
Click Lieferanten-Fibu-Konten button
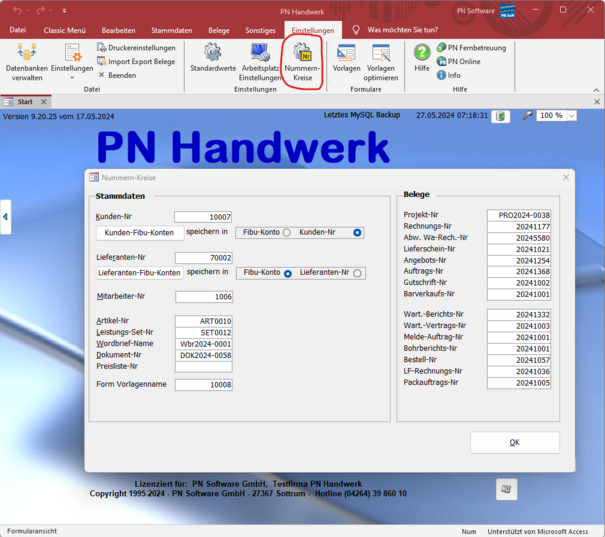point(139,273)
